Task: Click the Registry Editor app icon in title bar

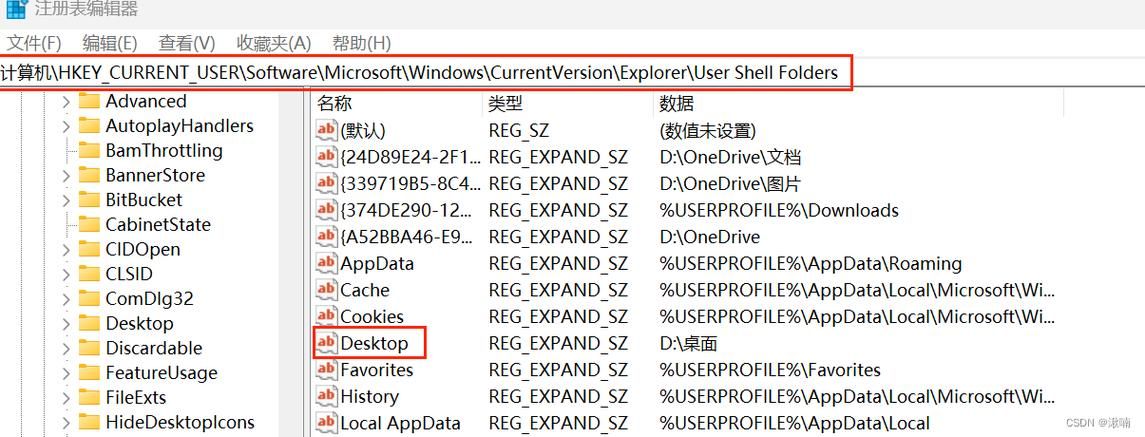Action: point(17,9)
